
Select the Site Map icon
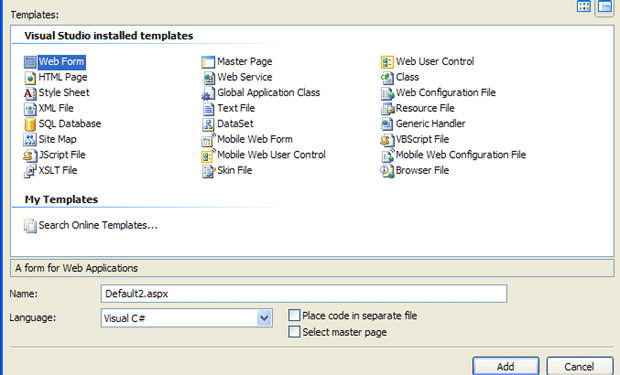[x=30, y=140]
